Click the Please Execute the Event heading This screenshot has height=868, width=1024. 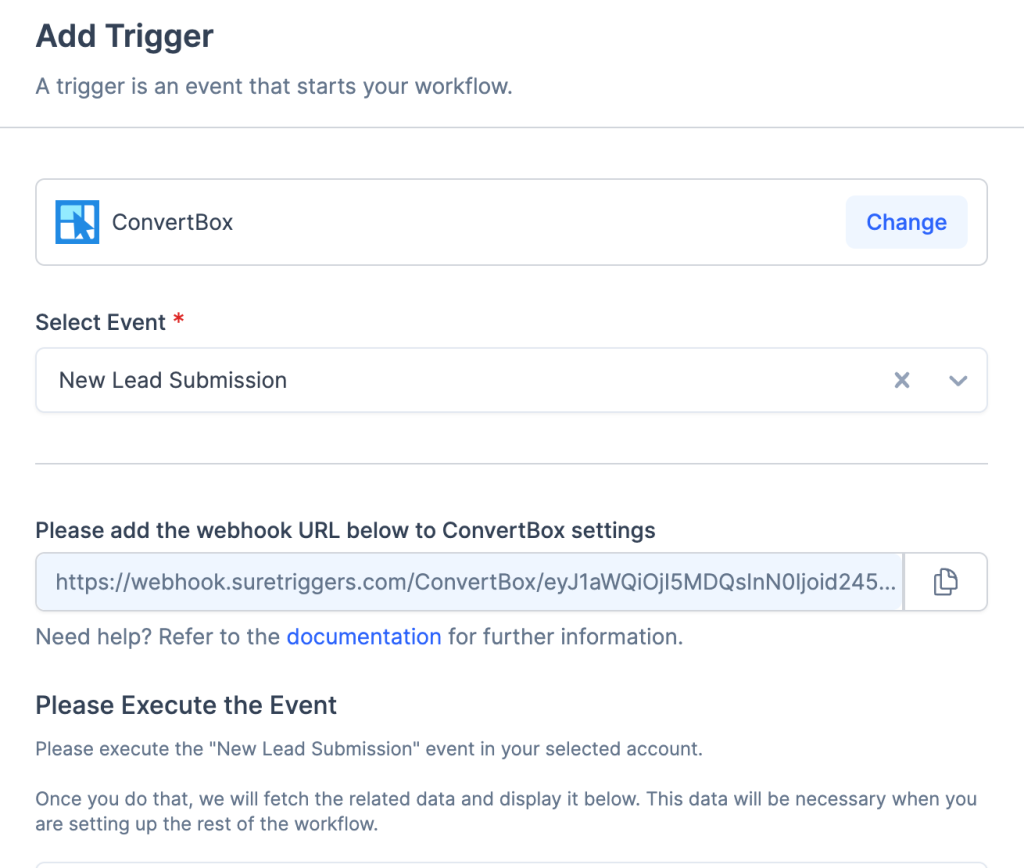click(186, 705)
